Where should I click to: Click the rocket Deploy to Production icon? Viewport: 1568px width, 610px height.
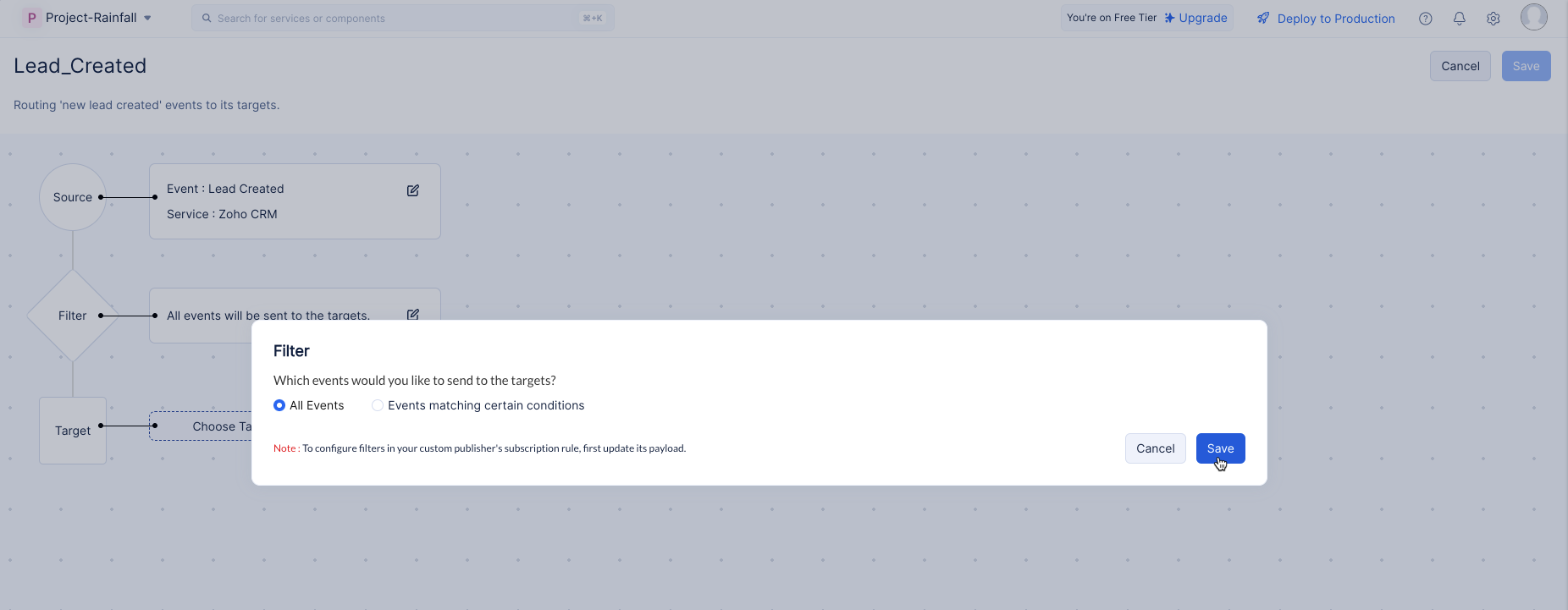tap(1263, 18)
